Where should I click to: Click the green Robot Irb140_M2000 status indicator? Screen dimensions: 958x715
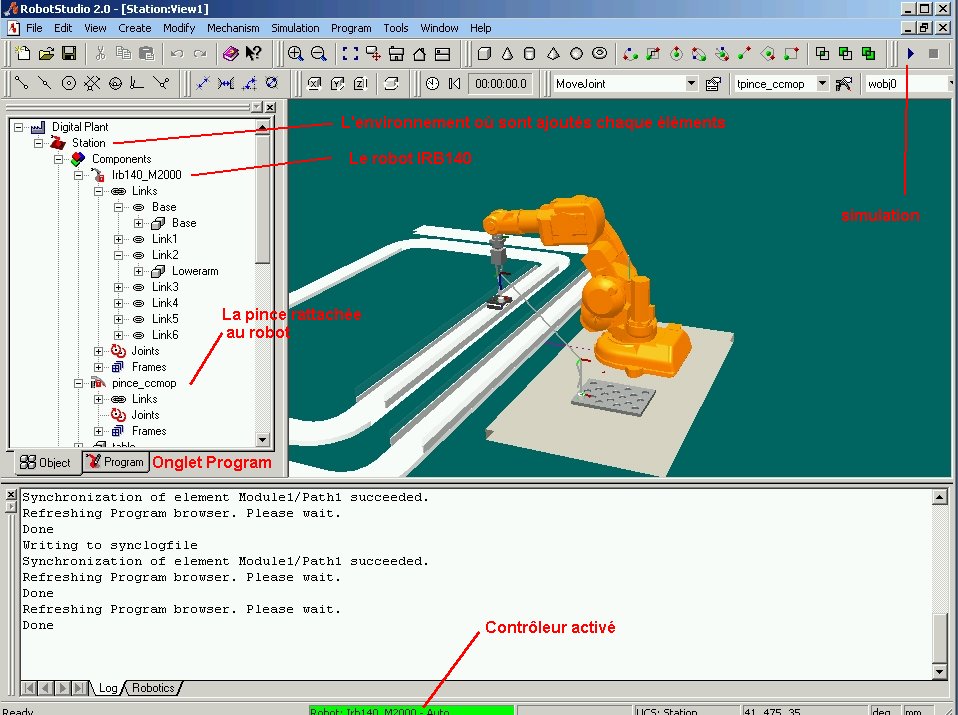pyautogui.click(x=411, y=711)
